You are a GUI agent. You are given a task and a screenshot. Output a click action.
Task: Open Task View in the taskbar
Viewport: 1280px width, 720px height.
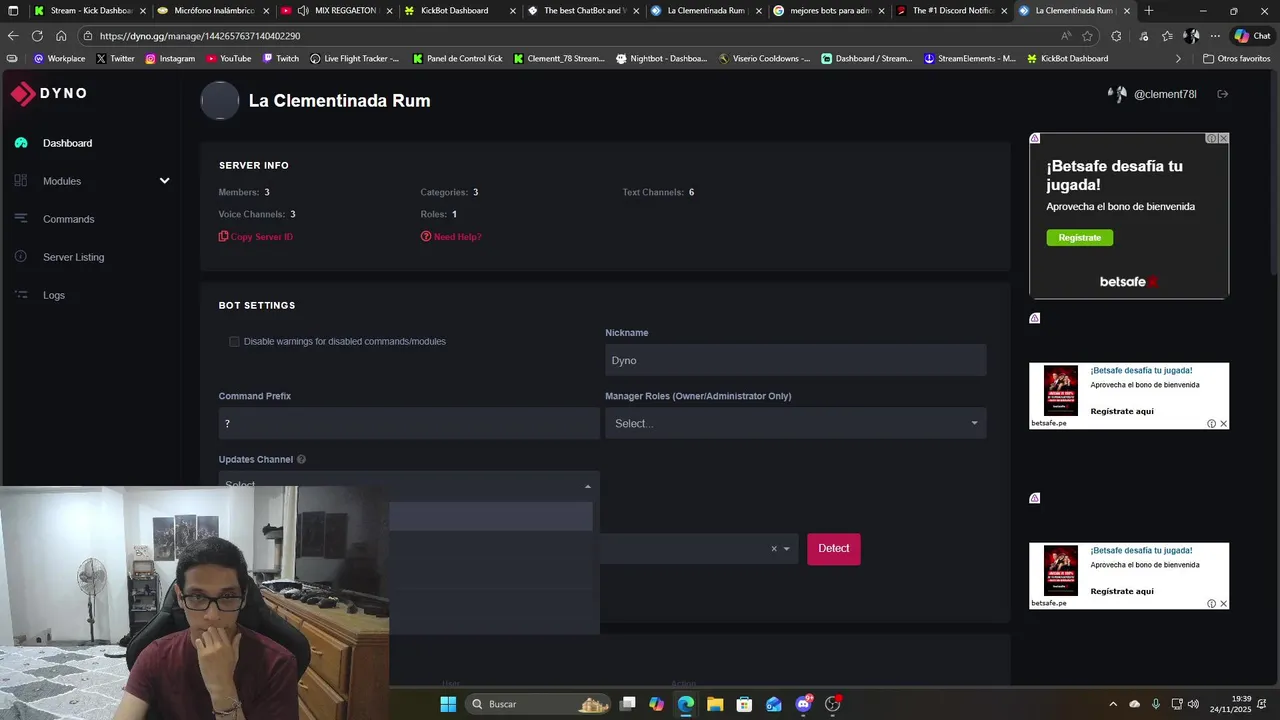pyautogui.click(x=627, y=704)
